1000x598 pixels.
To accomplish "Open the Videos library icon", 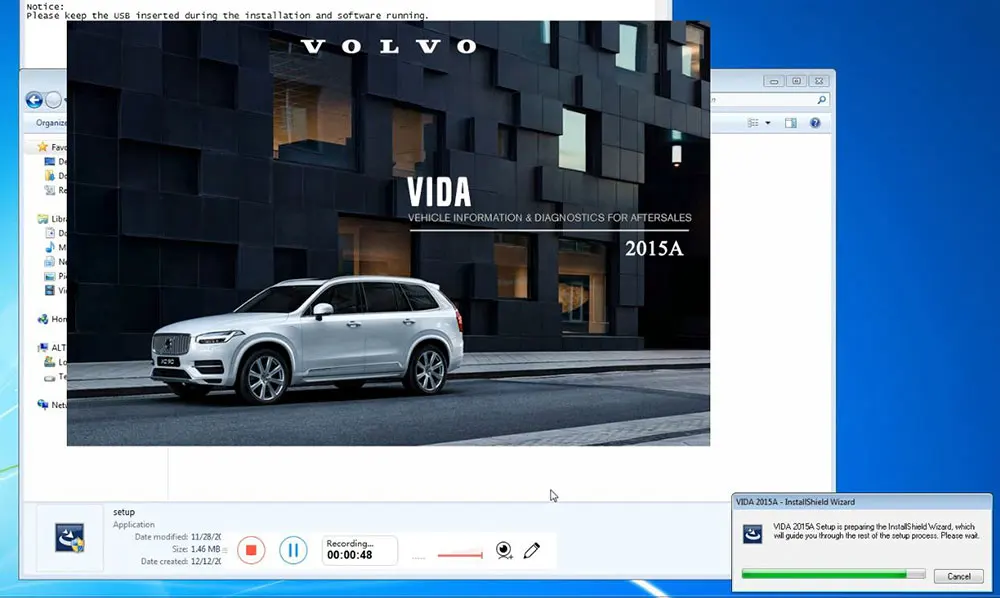I will point(50,290).
